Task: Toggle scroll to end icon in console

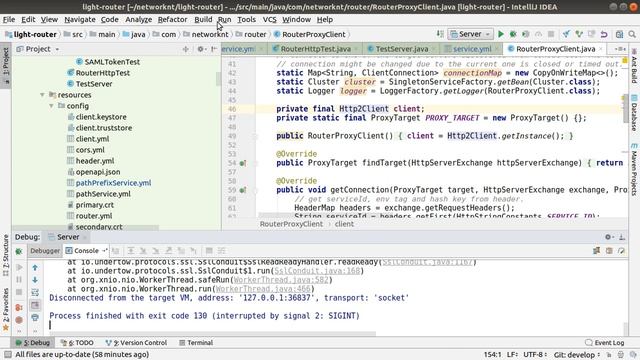Action: (35, 305)
